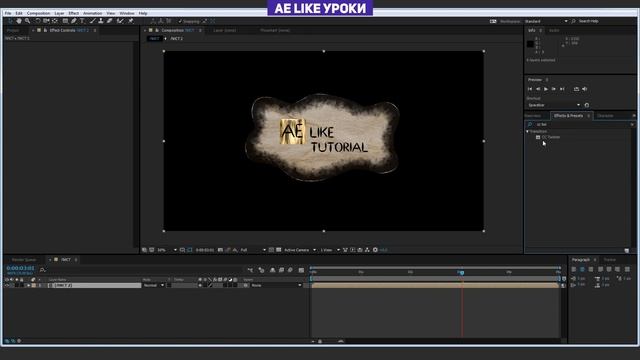Select the Selection (arrow) tool
This screenshot has width=640, height=360.
(10, 21)
